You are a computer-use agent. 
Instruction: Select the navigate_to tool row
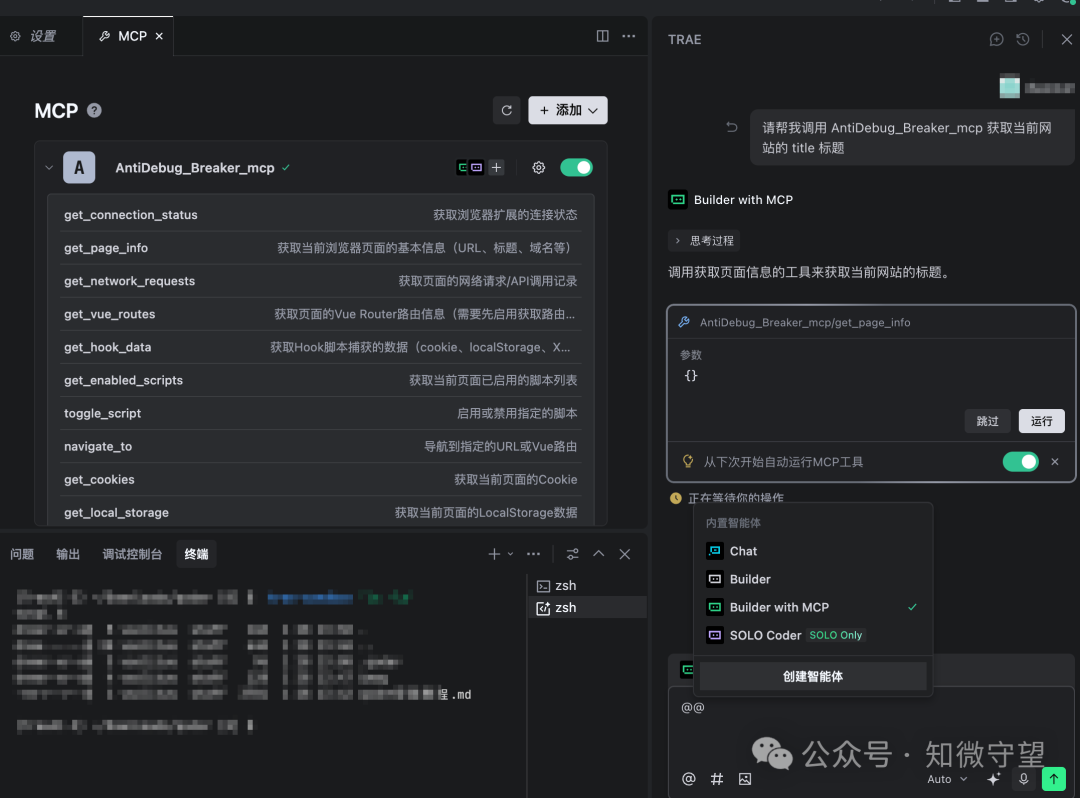click(x=321, y=446)
